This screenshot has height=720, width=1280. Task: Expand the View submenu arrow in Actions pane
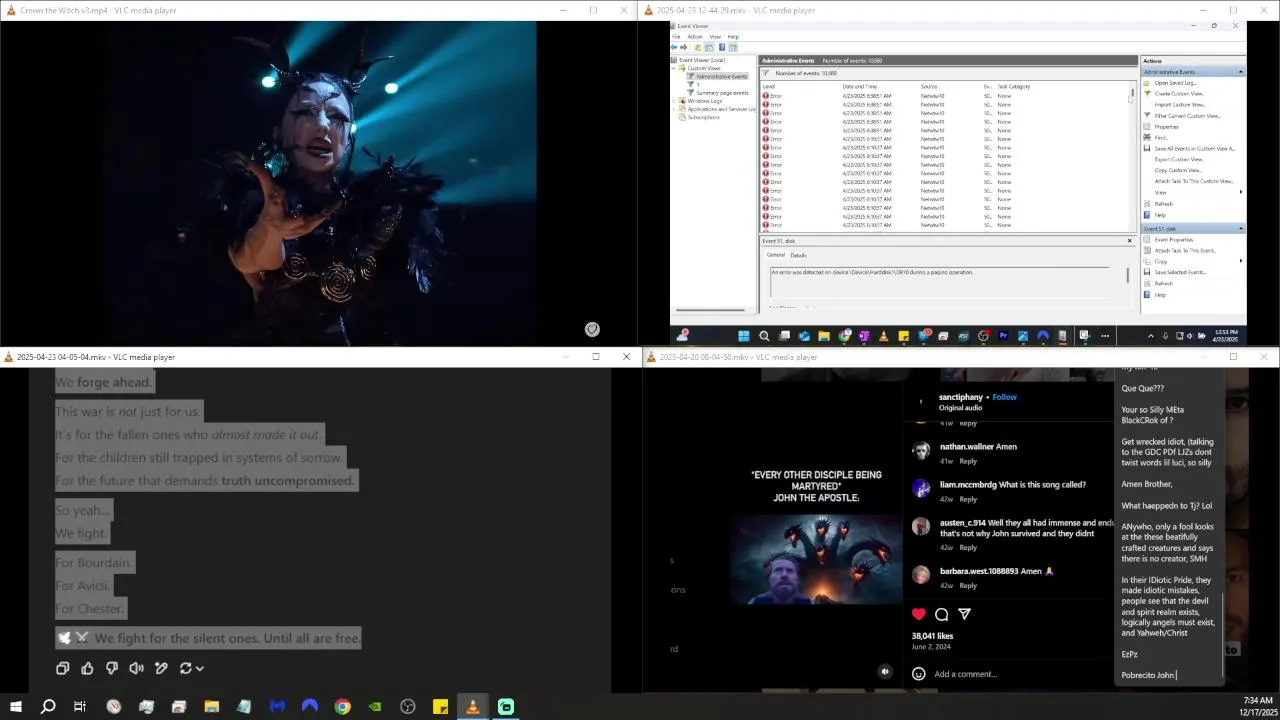point(1241,192)
